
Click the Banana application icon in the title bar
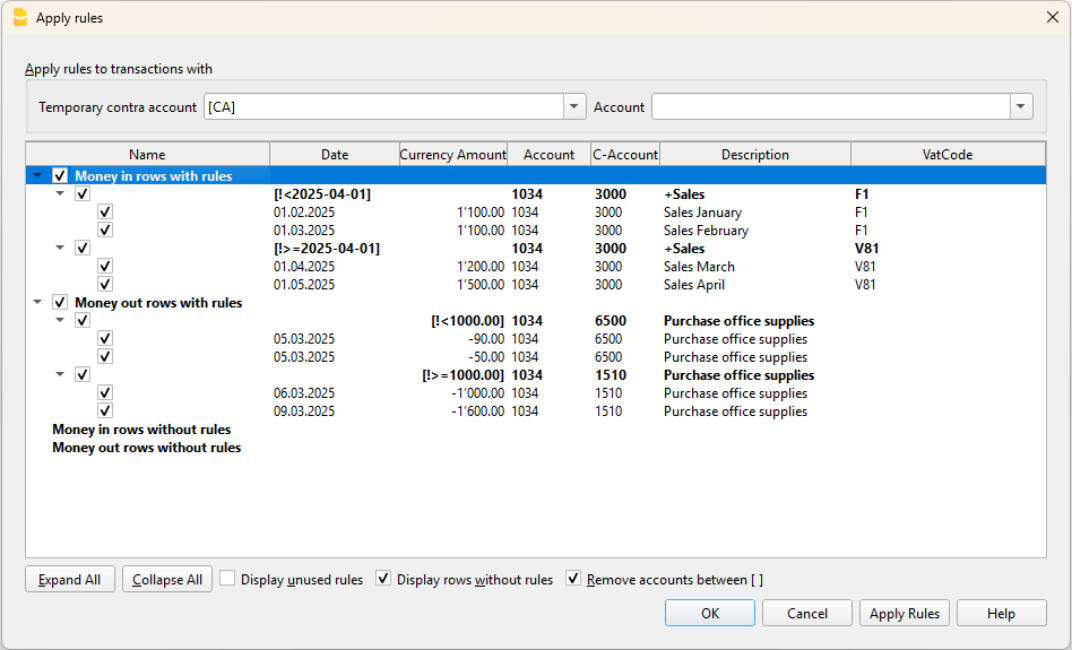click(x=20, y=17)
